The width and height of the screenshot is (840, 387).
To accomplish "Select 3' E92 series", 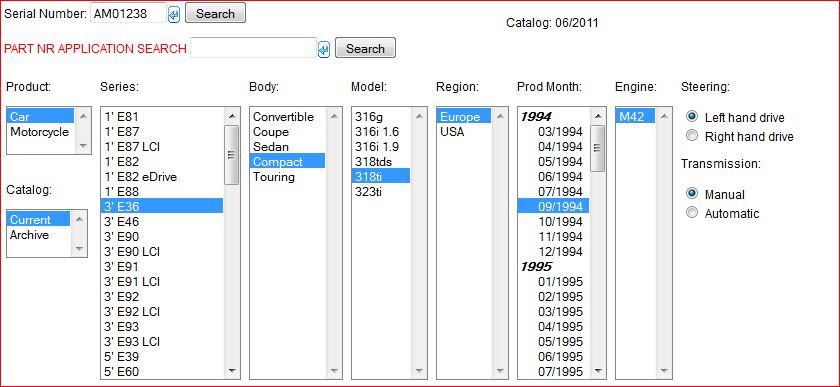I will coord(162,296).
